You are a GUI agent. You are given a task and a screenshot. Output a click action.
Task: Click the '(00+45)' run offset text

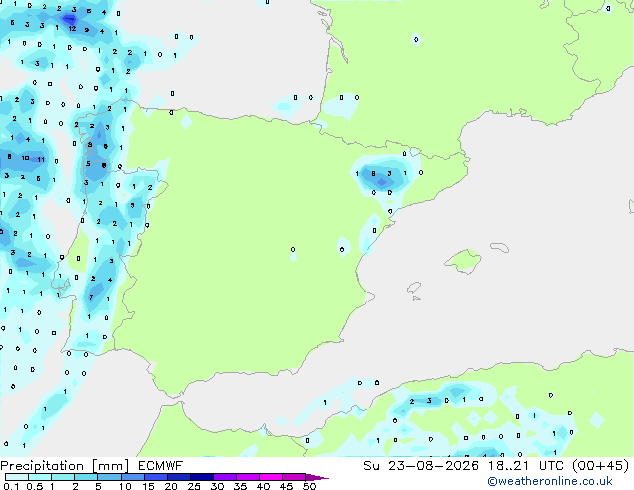(x=601, y=466)
